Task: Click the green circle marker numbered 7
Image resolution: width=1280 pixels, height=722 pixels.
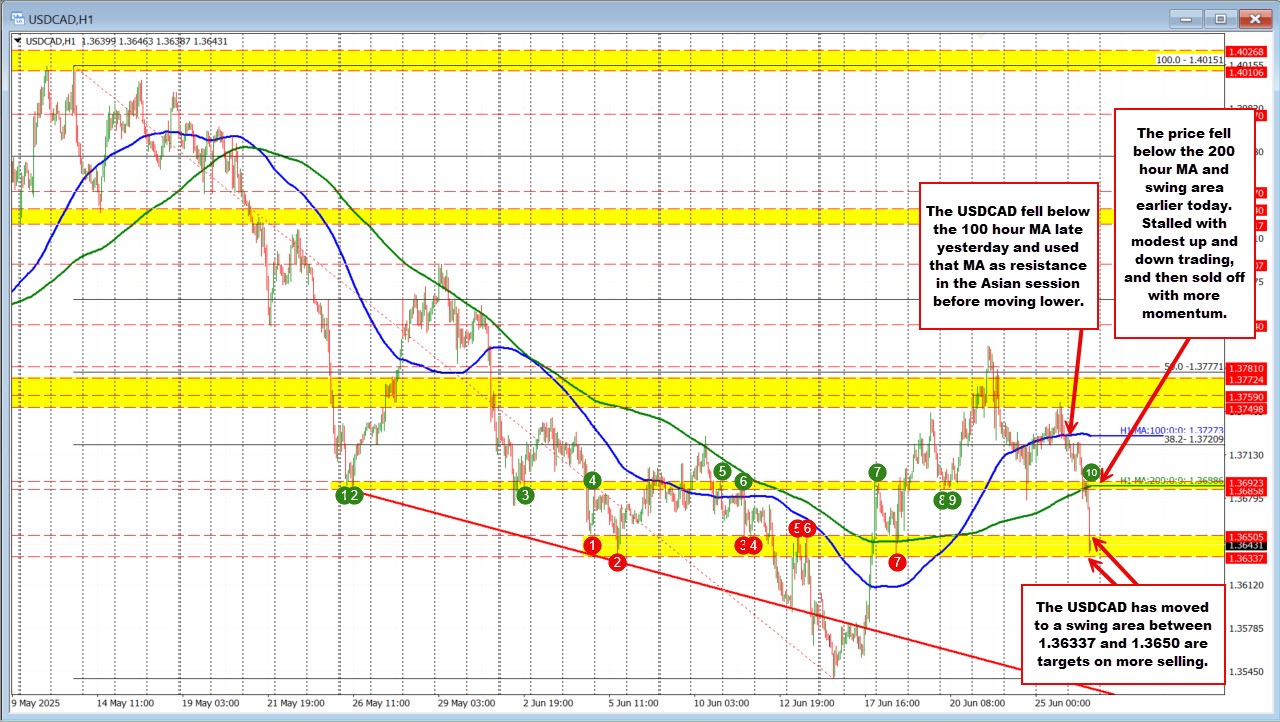Action: [x=877, y=472]
